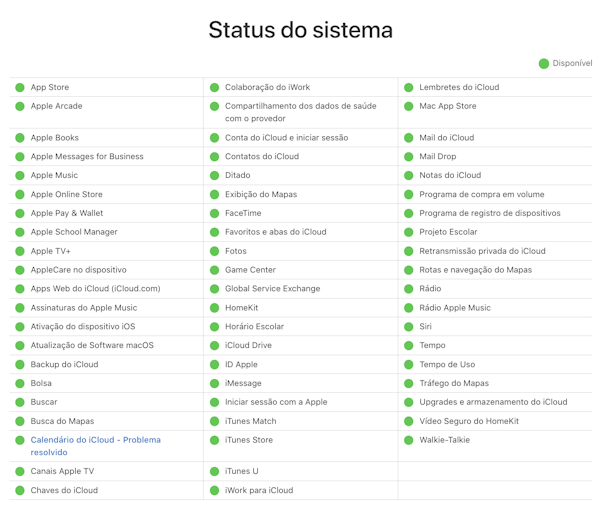Image resolution: width=608 pixels, height=511 pixels.
Task: Click the green status icon next to FaceTime
Action: (x=214, y=213)
